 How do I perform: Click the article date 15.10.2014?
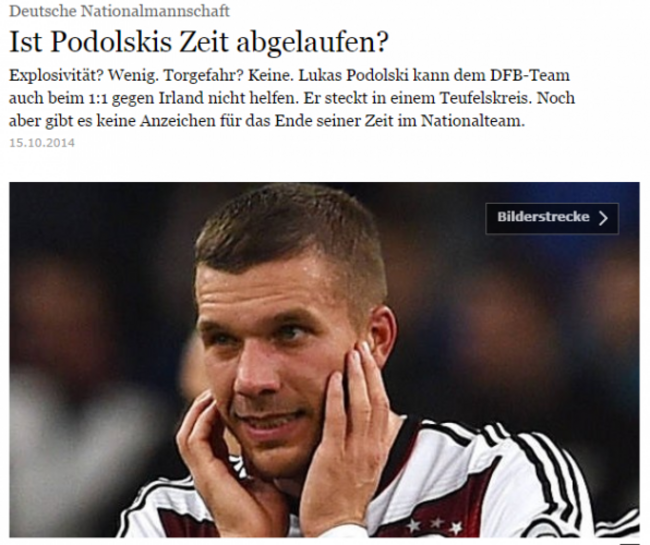[42, 143]
